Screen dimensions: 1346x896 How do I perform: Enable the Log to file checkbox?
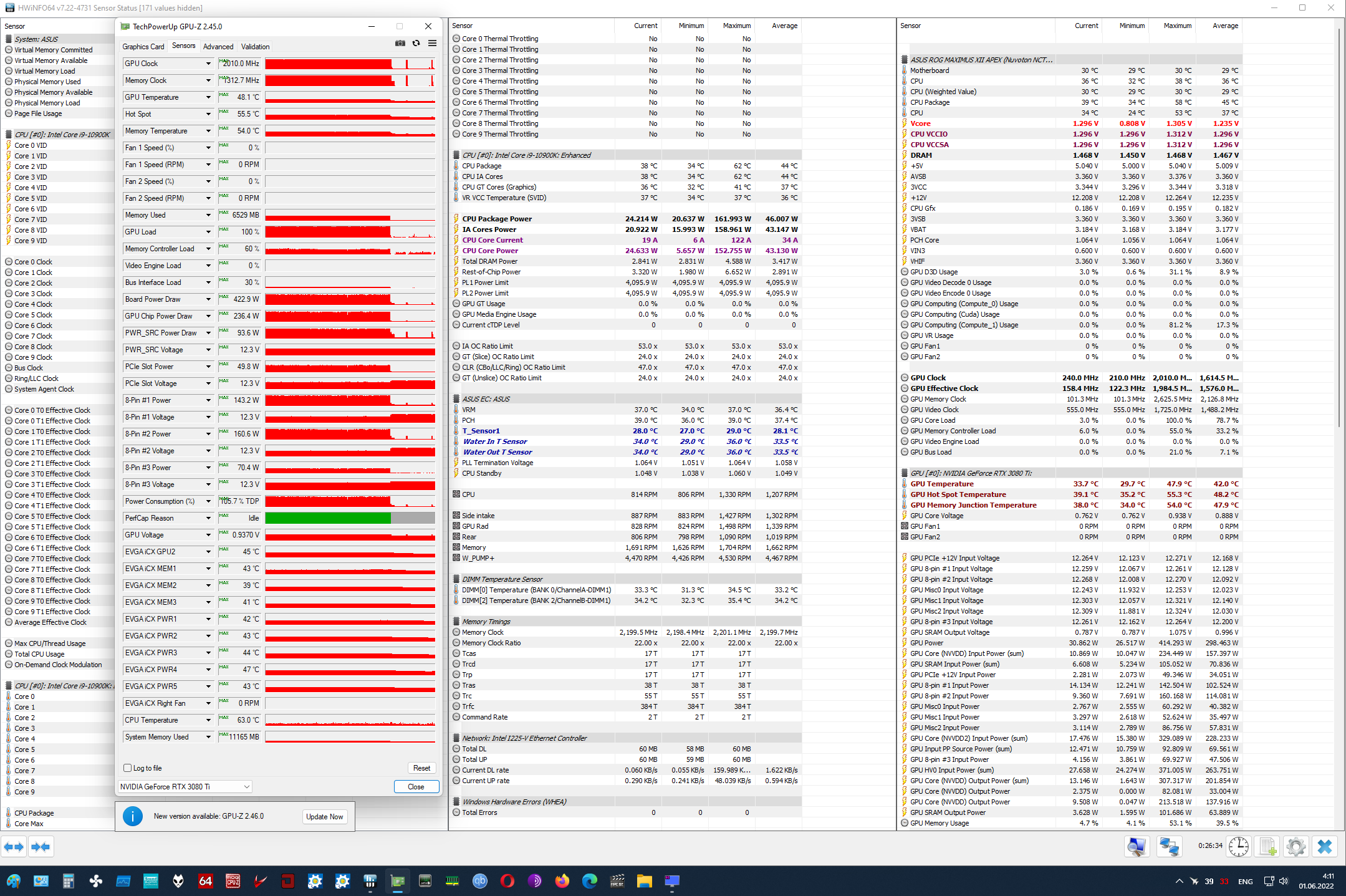pyautogui.click(x=128, y=768)
